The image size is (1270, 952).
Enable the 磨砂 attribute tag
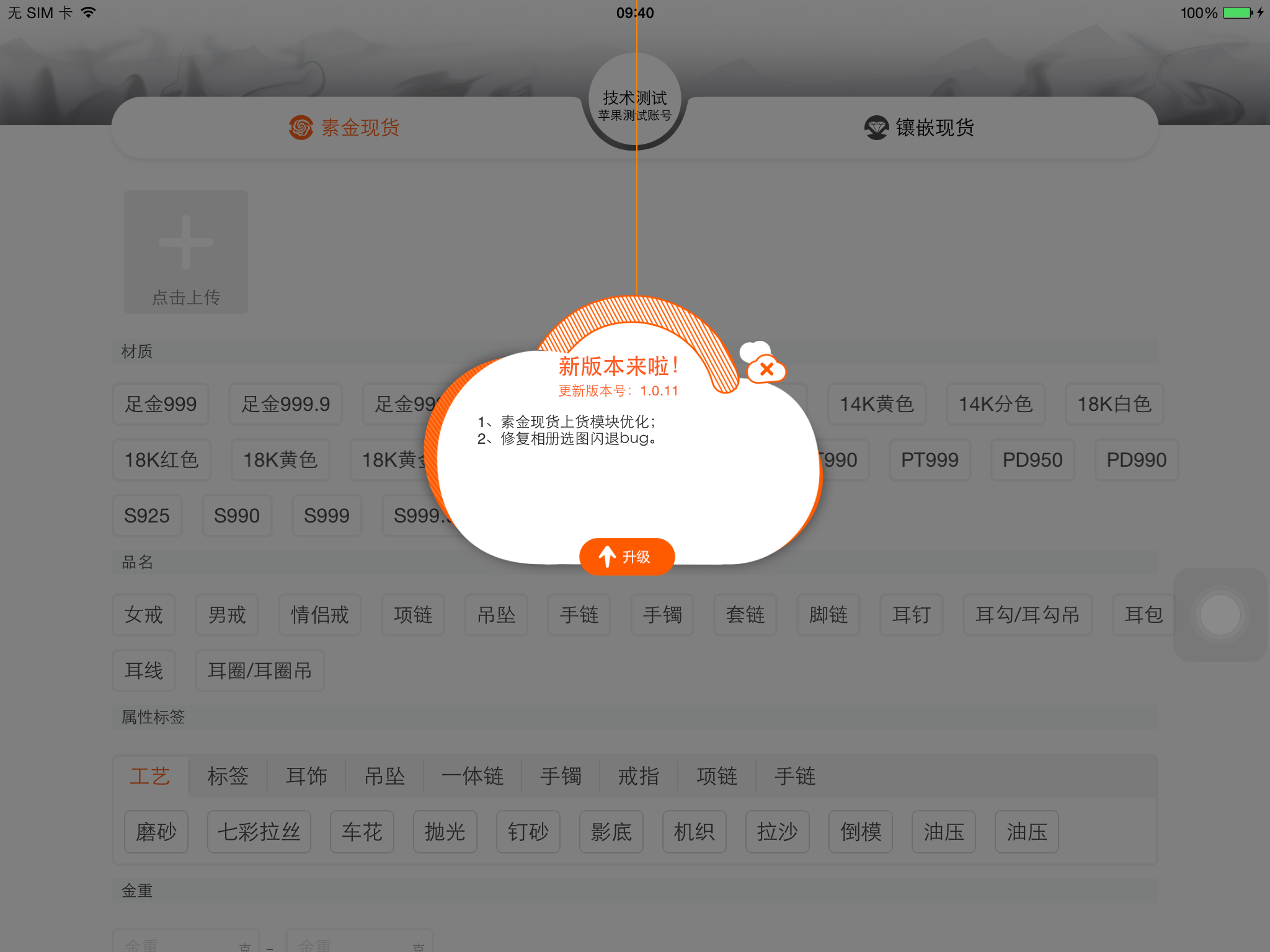156,832
